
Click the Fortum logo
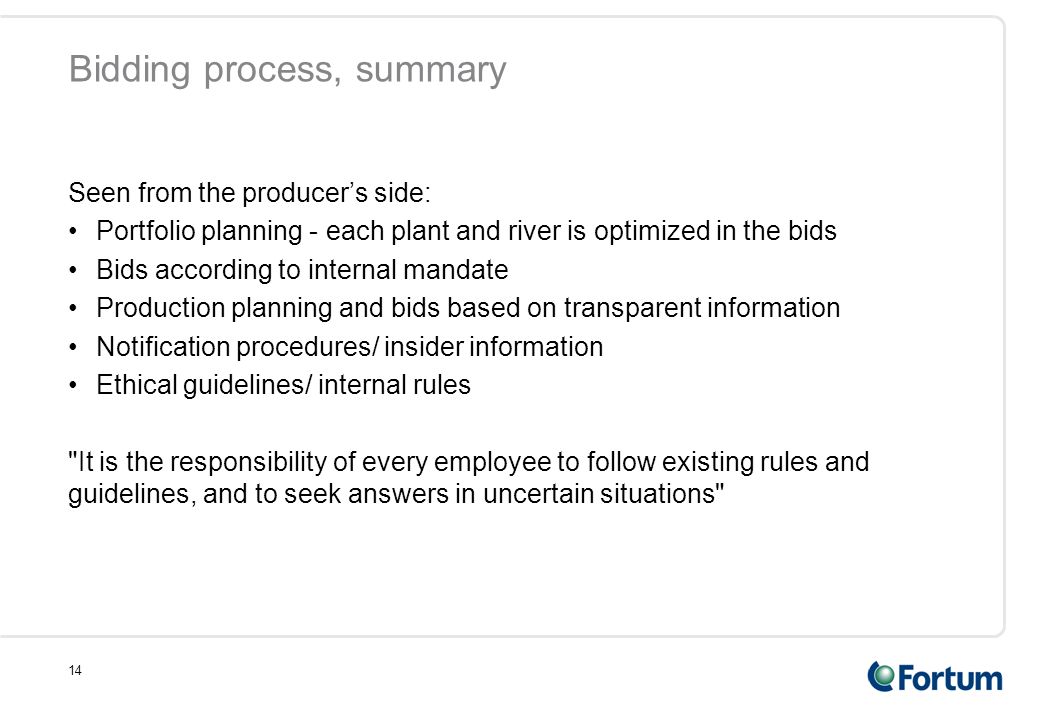[x=935, y=677]
